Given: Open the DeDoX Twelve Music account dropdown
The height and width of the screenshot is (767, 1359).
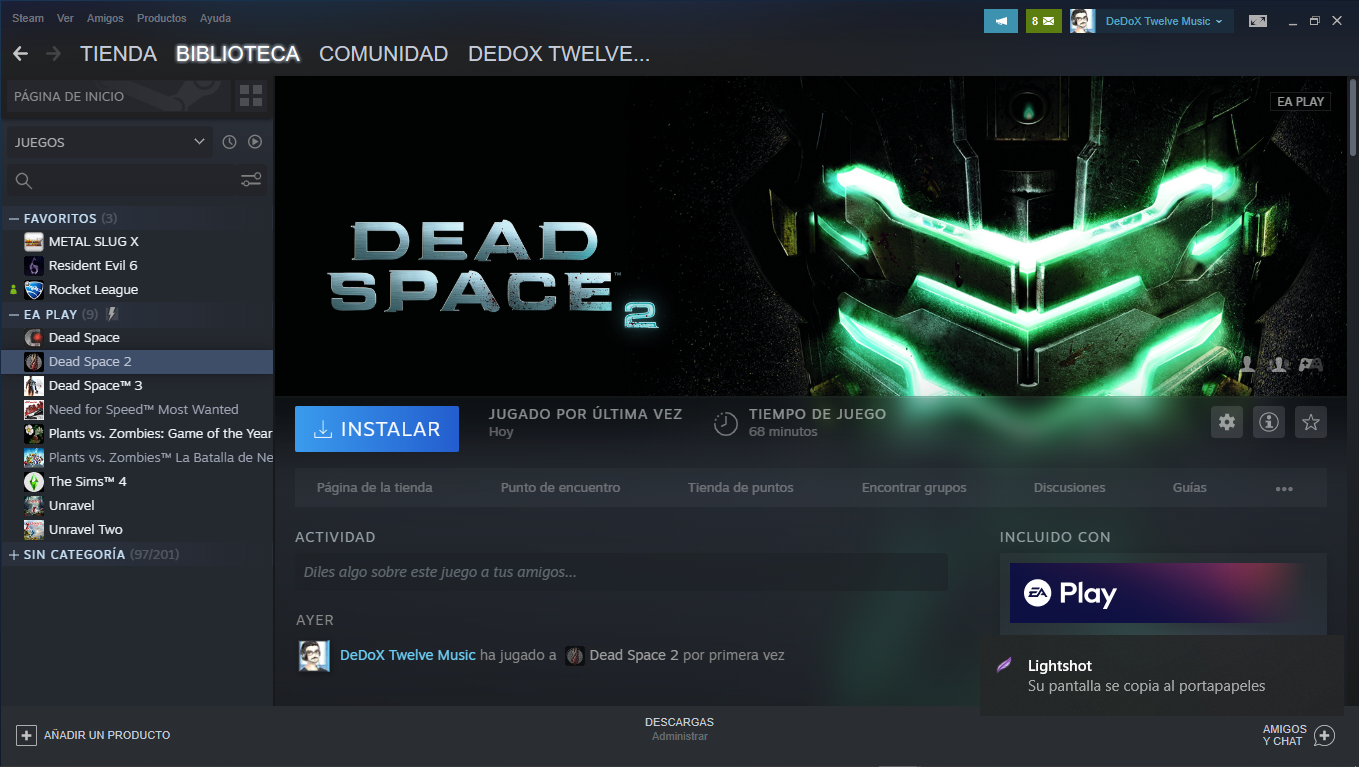Looking at the screenshot, I should 1164,21.
